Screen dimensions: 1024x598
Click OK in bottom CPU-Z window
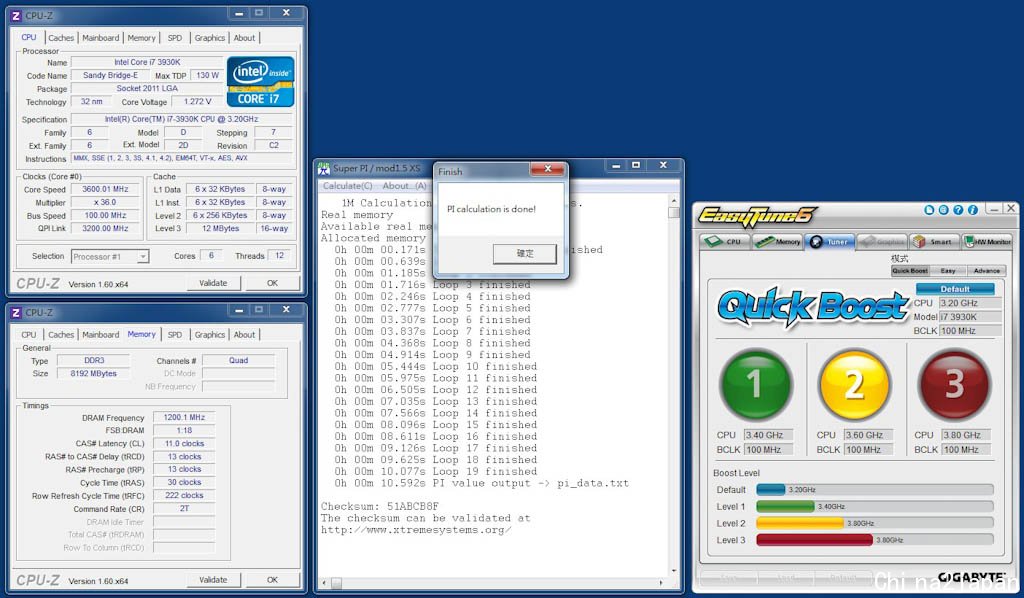[272, 580]
